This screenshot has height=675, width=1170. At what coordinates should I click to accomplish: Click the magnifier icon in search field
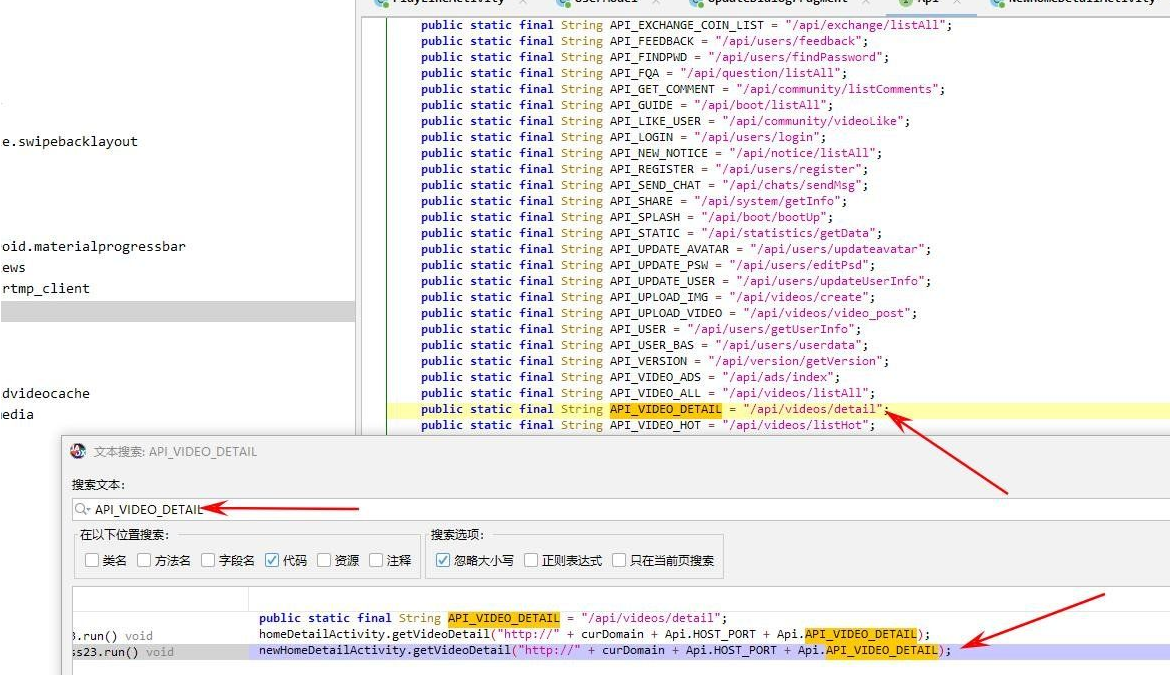82,509
